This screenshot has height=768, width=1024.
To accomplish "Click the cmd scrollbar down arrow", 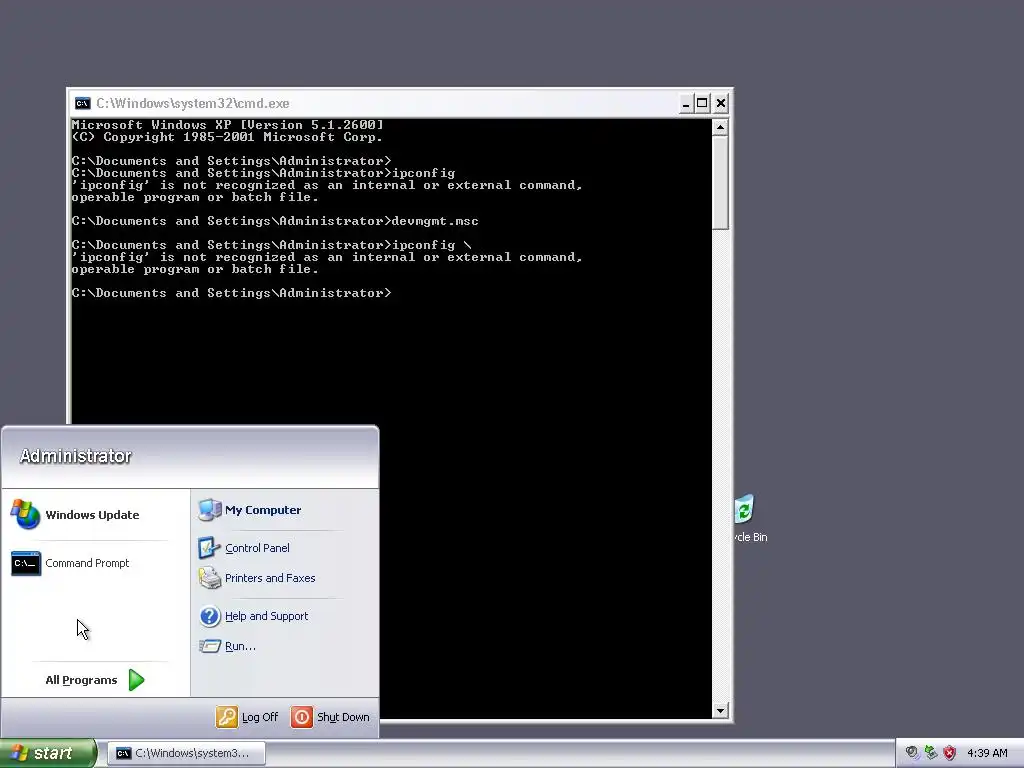I will pos(720,711).
